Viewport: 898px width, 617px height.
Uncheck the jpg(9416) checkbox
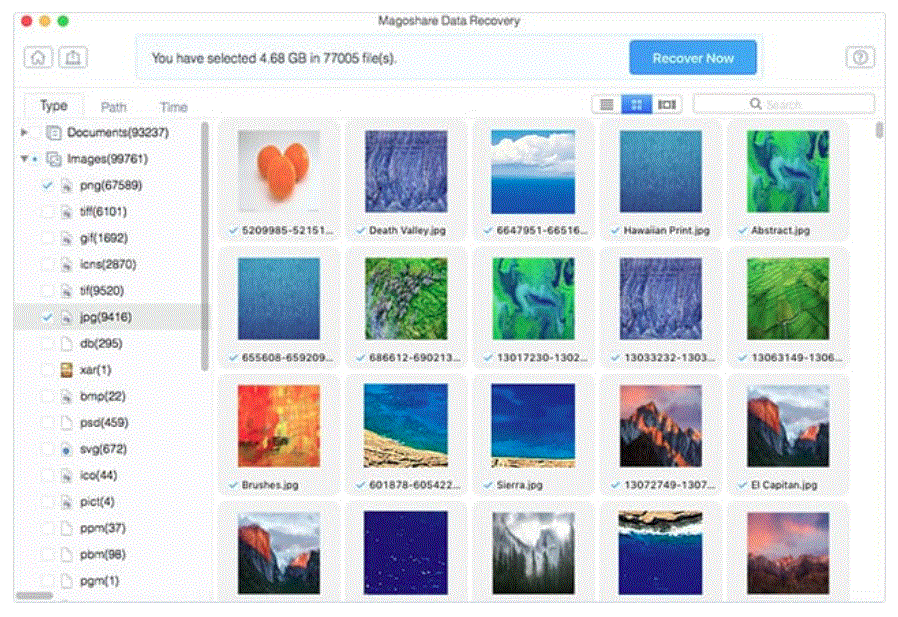click(48, 317)
